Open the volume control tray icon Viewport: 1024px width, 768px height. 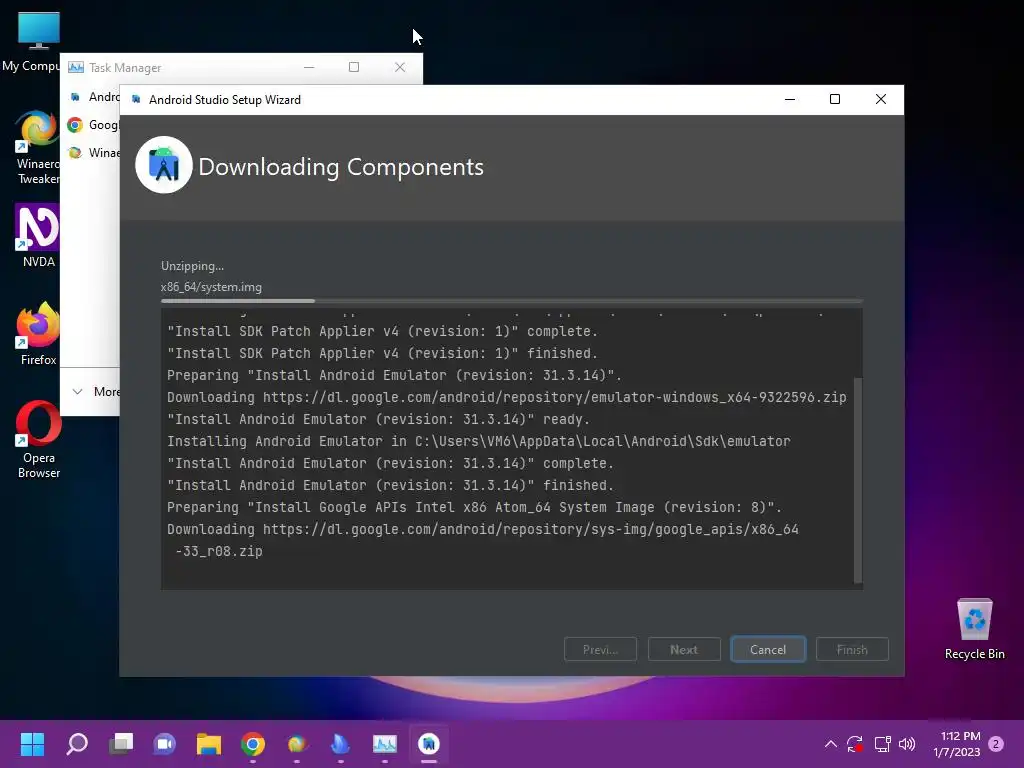907,744
